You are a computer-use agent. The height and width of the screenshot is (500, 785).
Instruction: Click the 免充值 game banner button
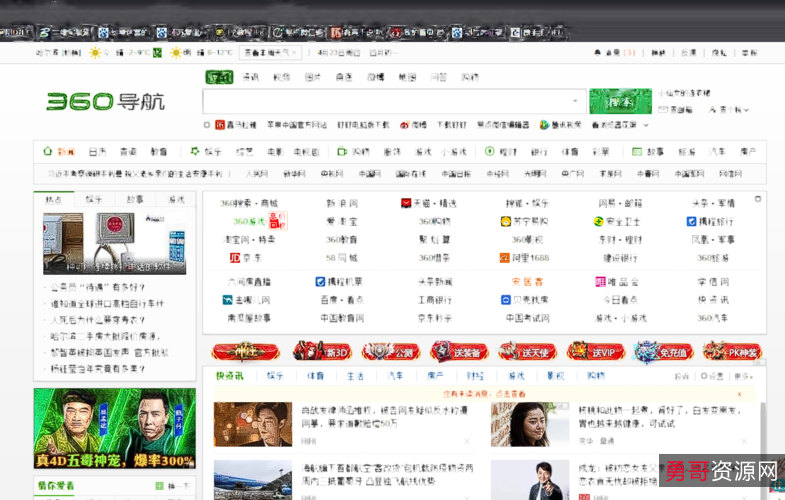click(663, 352)
